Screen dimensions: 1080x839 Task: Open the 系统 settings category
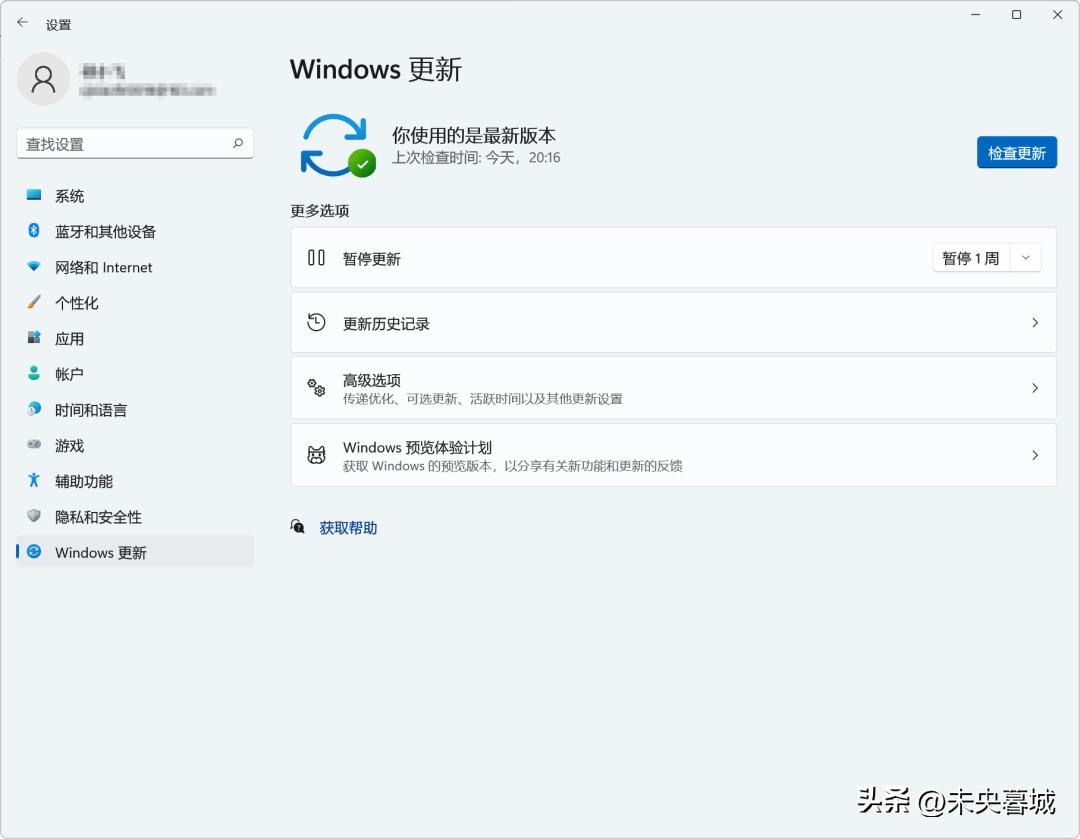[x=135, y=196]
